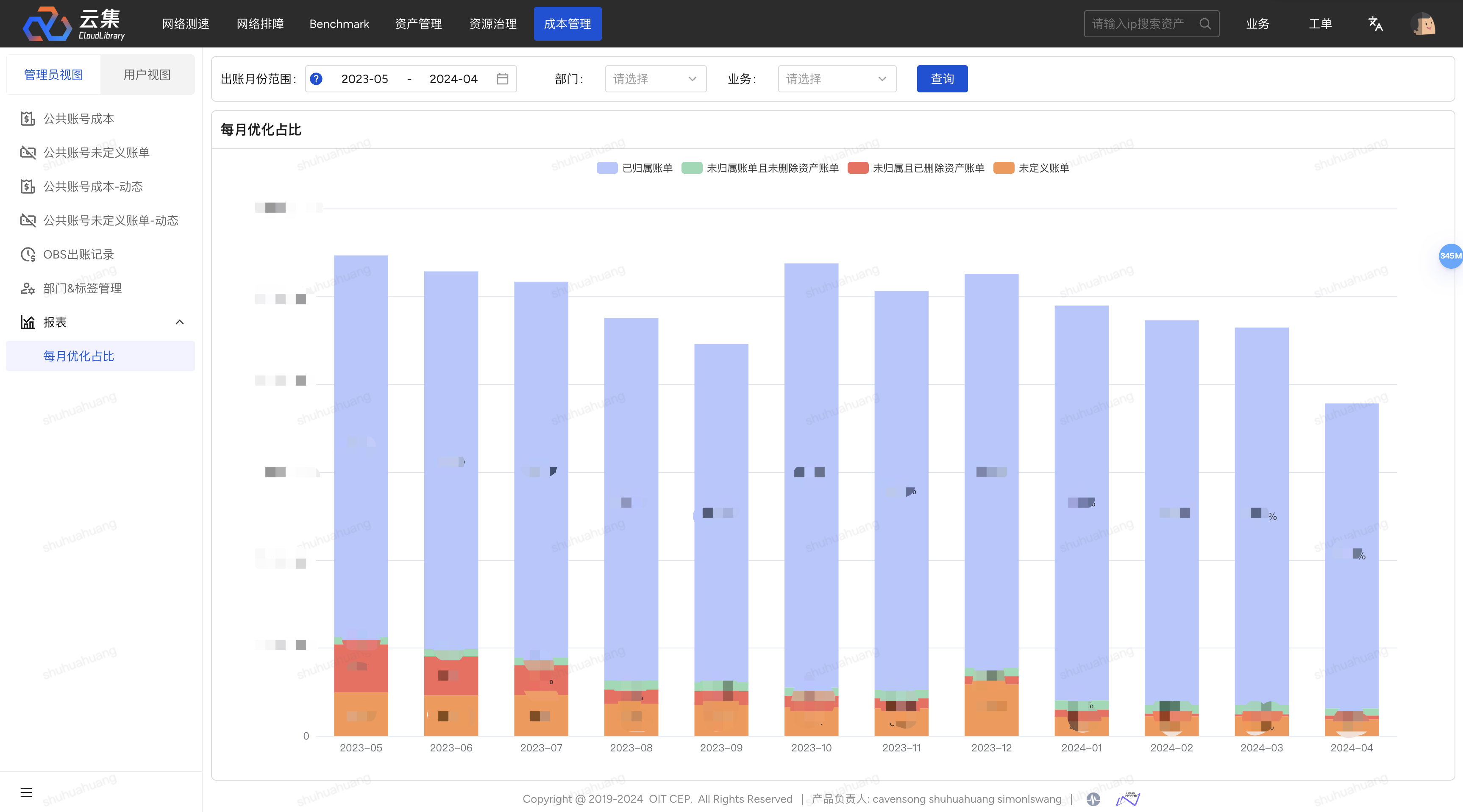Click the language translate icon
The image size is (1463, 812).
click(x=1375, y=24)
